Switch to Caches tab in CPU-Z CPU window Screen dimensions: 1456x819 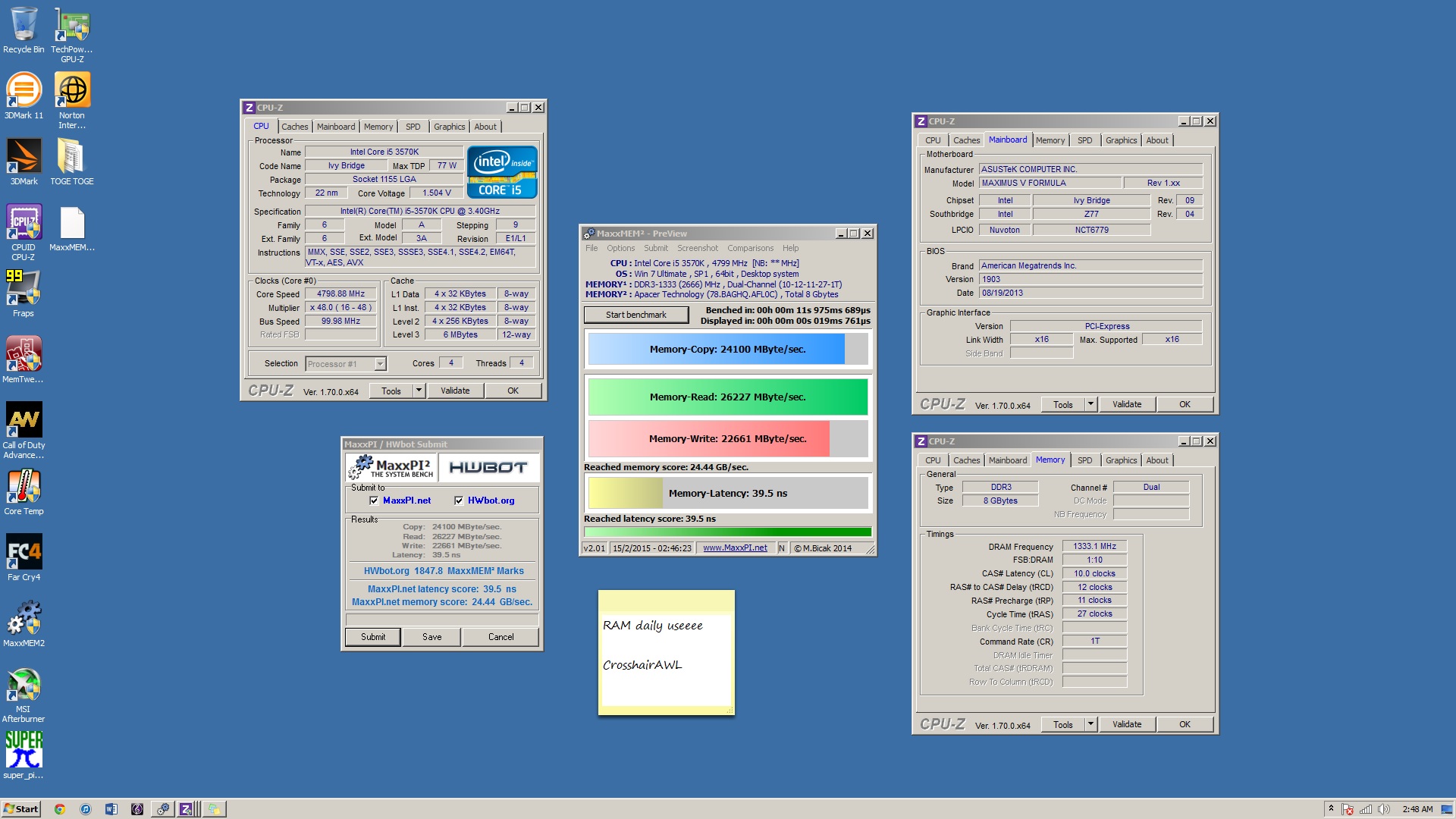pos(294,127)
